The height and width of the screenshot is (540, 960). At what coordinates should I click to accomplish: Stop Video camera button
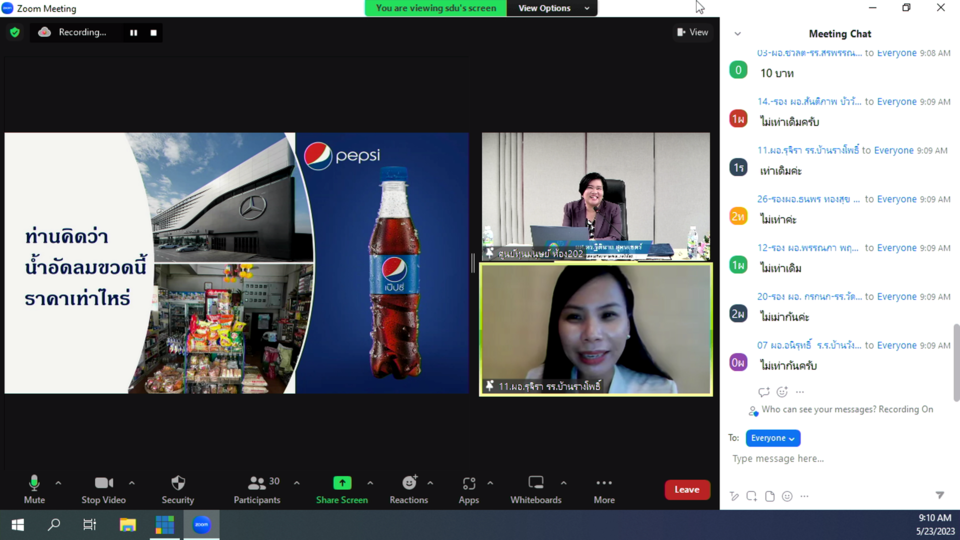tap(103, 489)
